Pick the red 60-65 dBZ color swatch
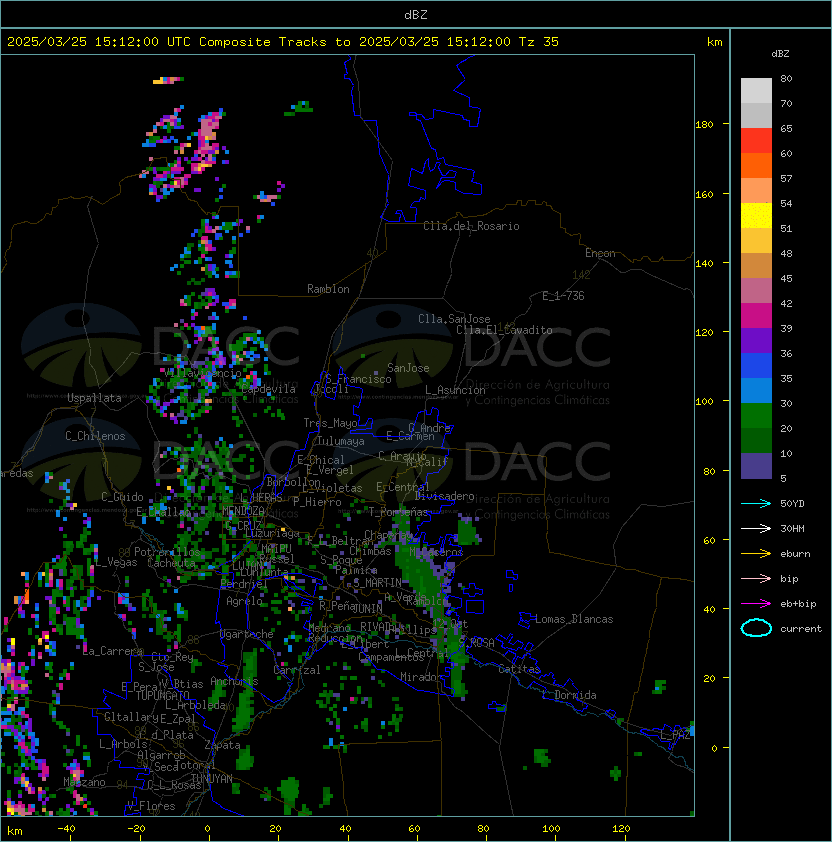832x842 pixels. [756, 141]
